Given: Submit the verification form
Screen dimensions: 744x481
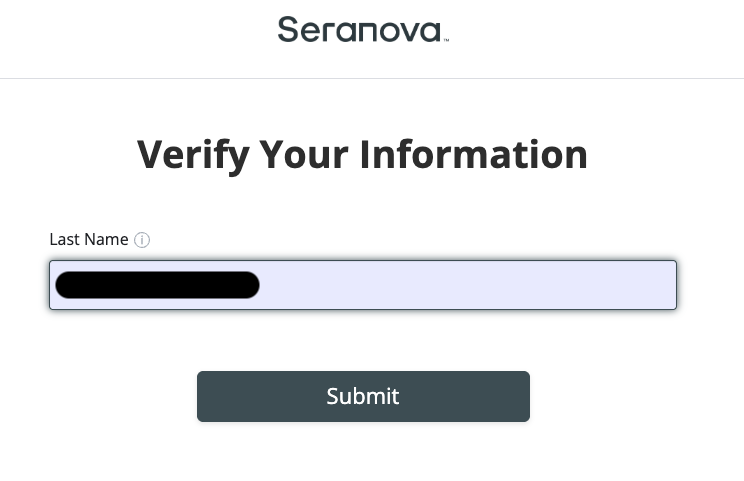Looking at the screenshot, I should point(363,396).
